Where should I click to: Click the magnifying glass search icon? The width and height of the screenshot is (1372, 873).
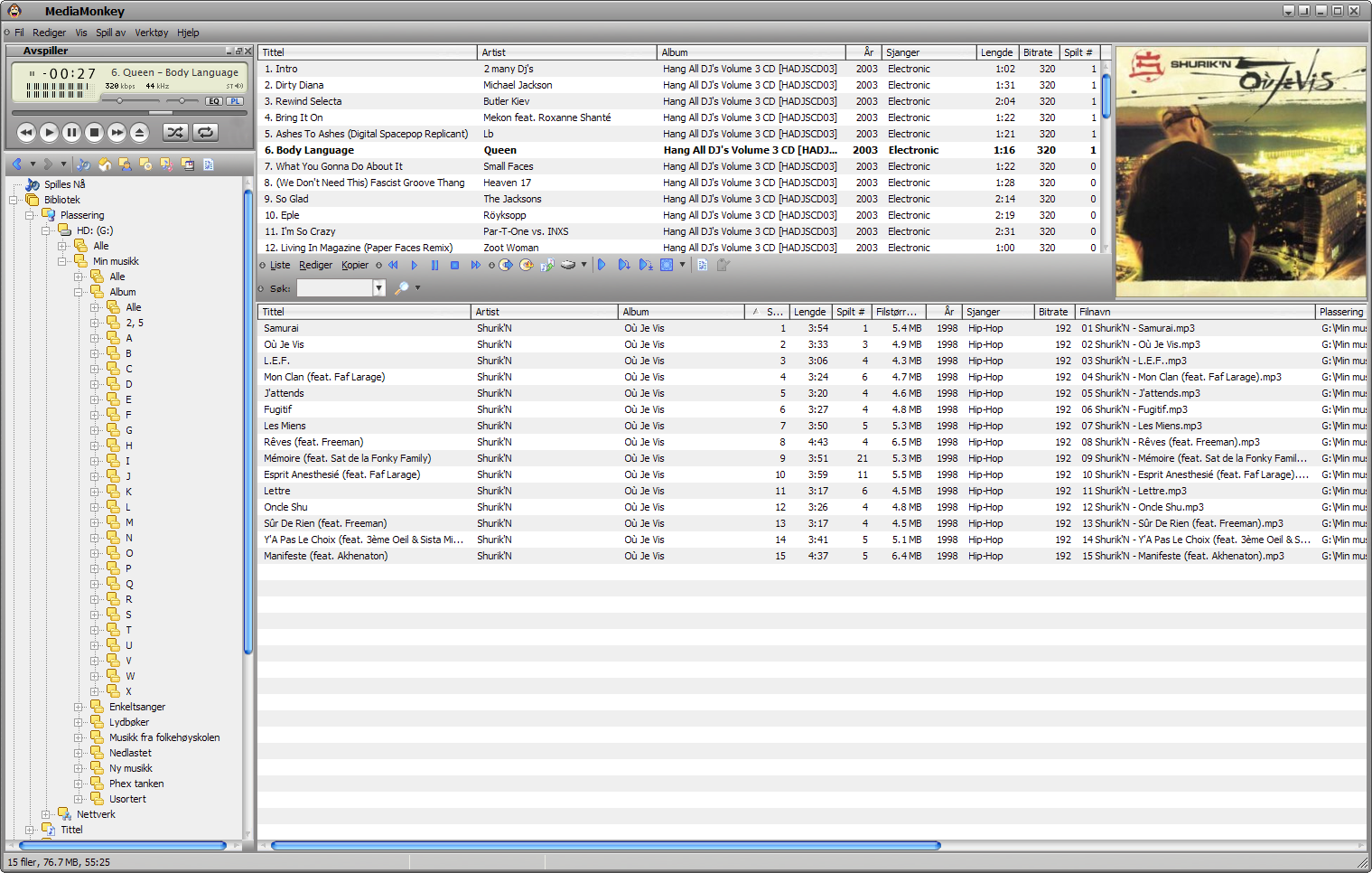coord(401,288)
